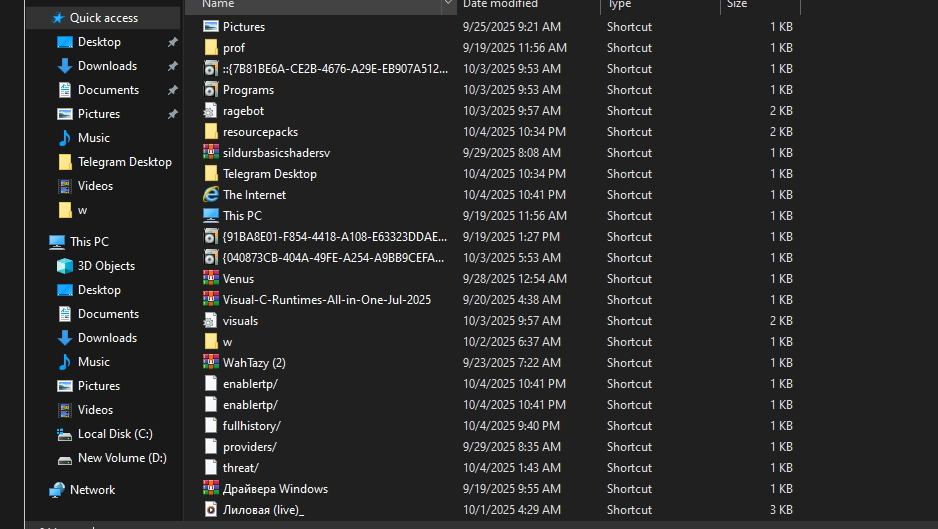
Task: Open New Volume (D:) in navigation pane
Action: coord(121,458)
